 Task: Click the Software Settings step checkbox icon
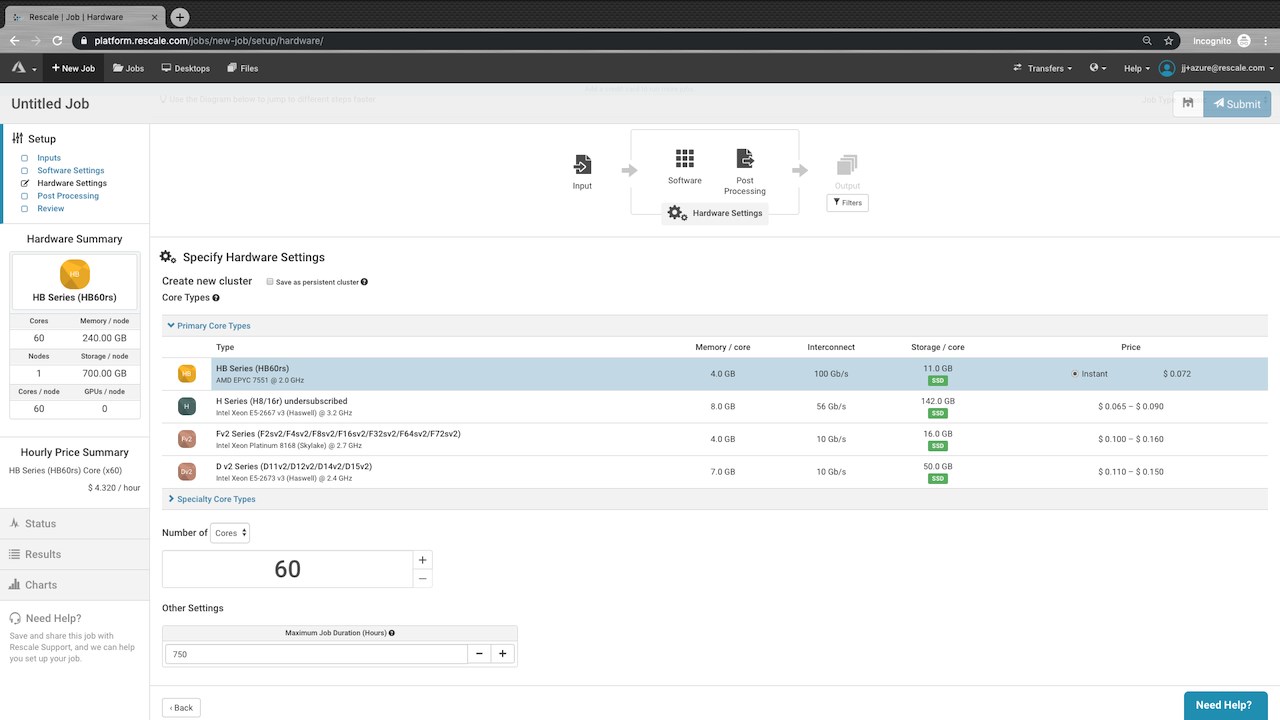25,170
